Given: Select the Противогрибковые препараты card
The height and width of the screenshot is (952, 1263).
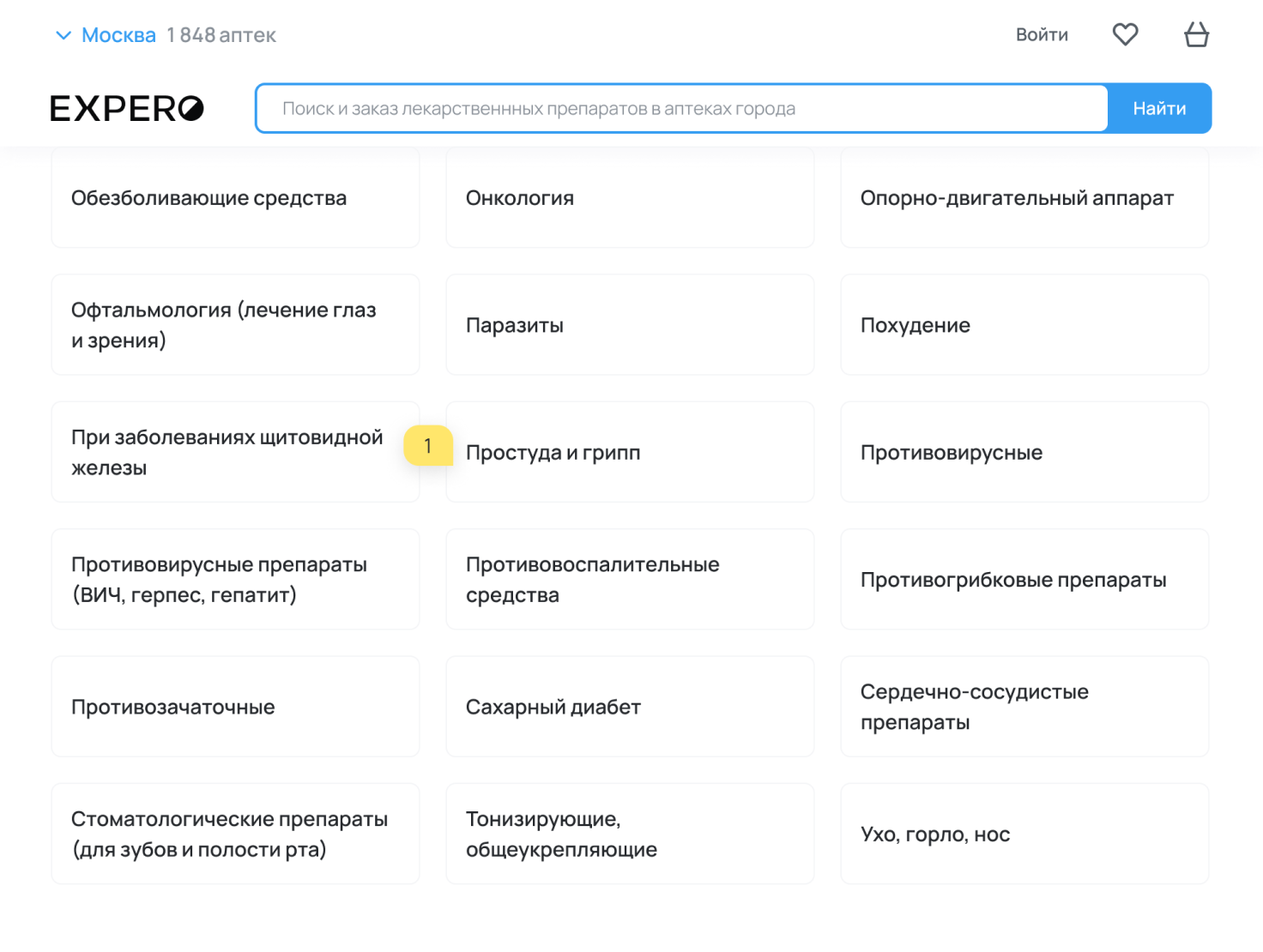Looking at the screenshot, I should pyautogui.click(x=1024, y=580).
